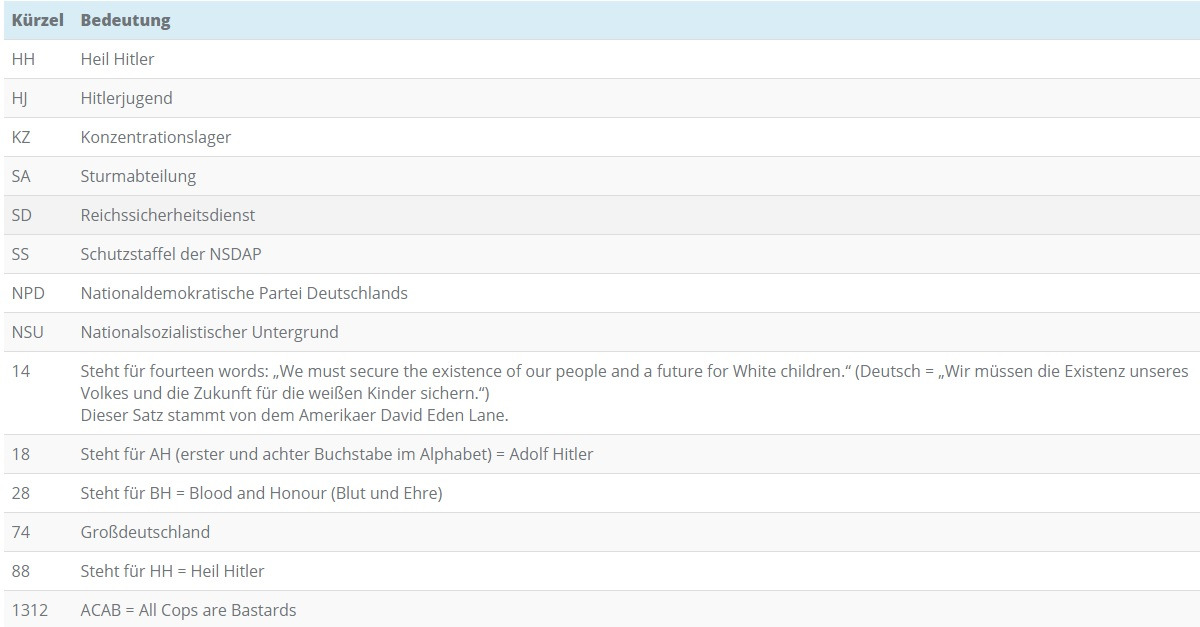Viewport: 1200px width, 627px height.
Task: Click Nationaldemokratische Partei Deutschlands text
Action: tap(244, 293)
